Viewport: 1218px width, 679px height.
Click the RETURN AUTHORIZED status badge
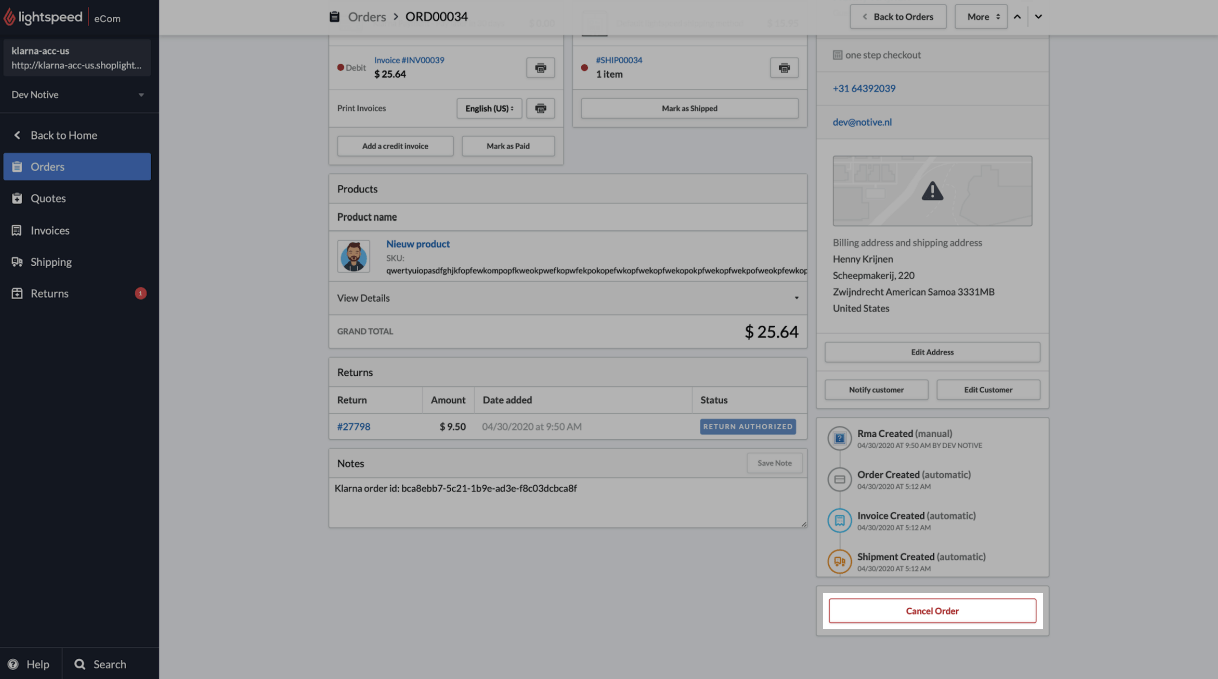(x=748, y=426)
